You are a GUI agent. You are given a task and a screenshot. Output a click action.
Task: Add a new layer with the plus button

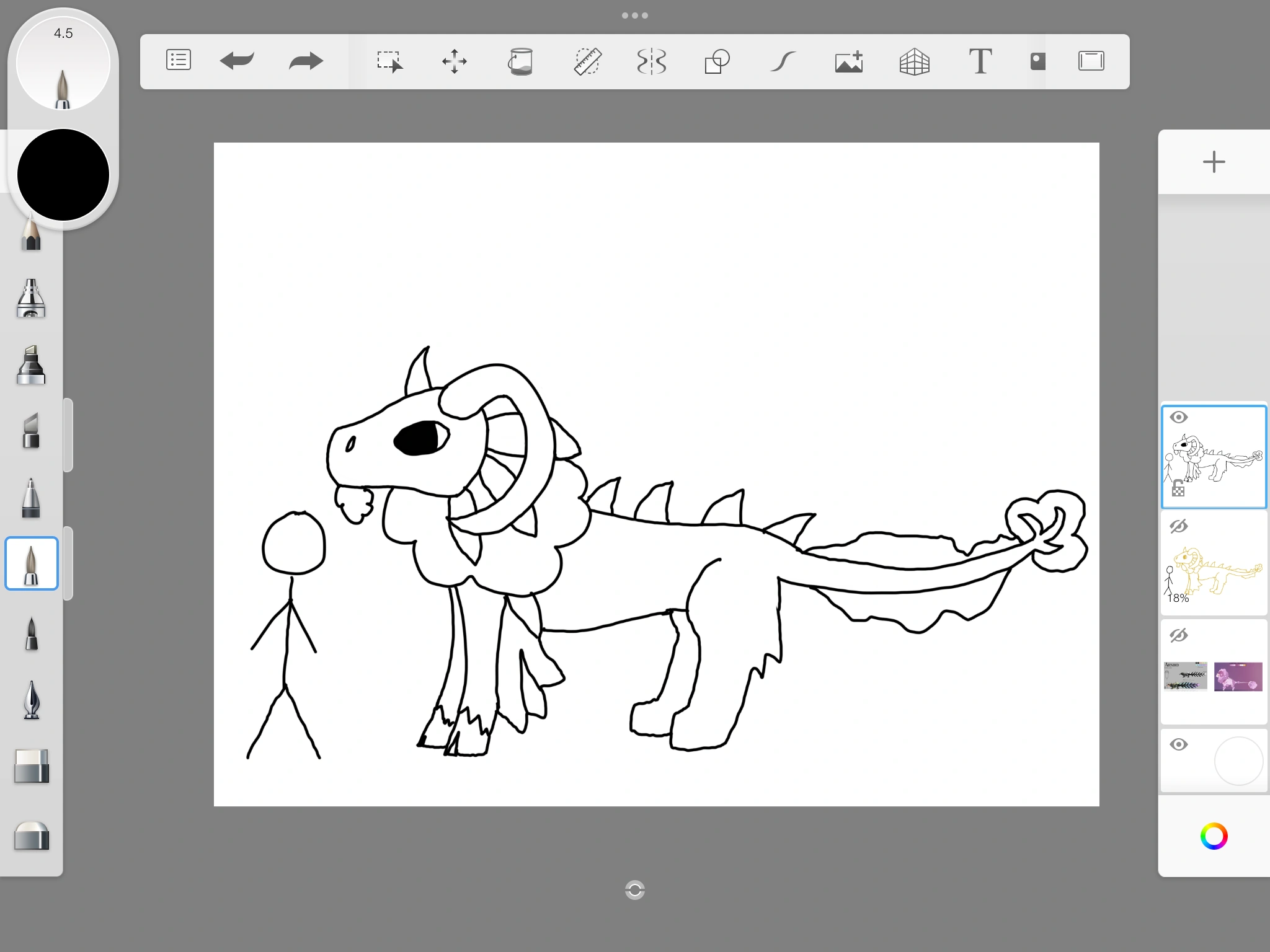1214,162
